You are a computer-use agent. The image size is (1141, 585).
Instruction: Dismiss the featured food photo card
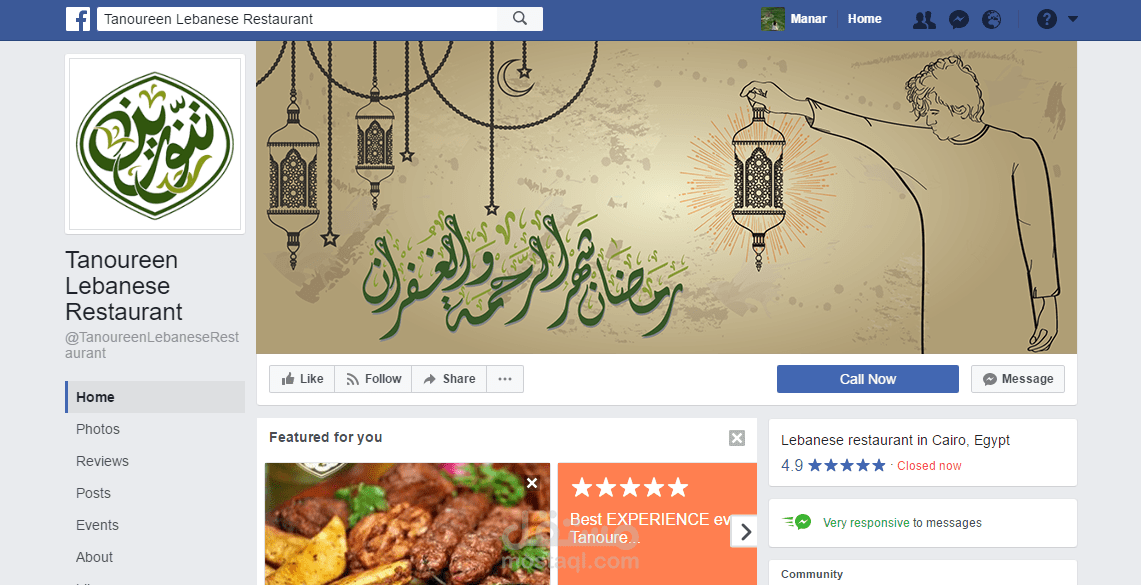[532, 483]
